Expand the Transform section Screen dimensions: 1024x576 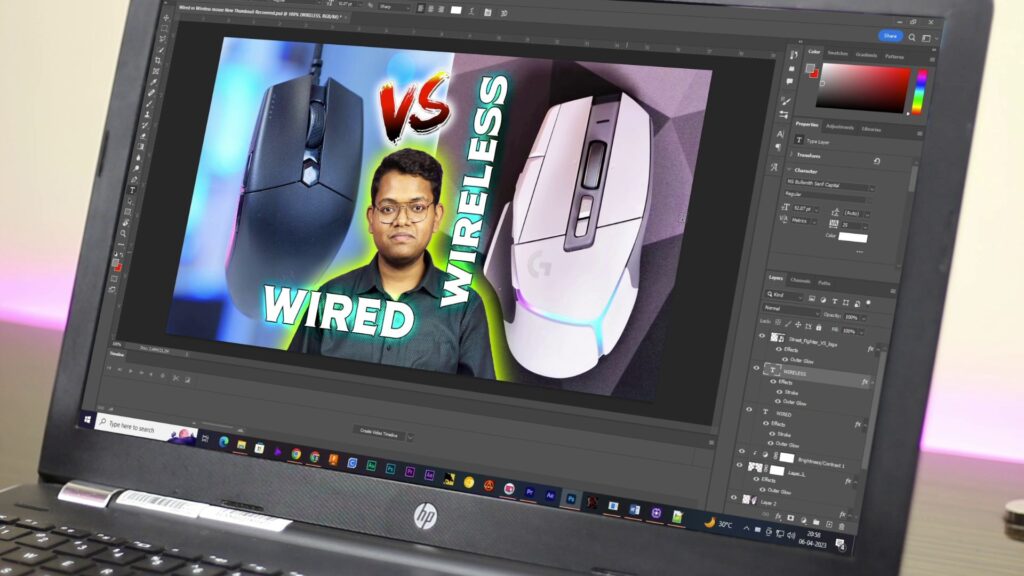792,155
